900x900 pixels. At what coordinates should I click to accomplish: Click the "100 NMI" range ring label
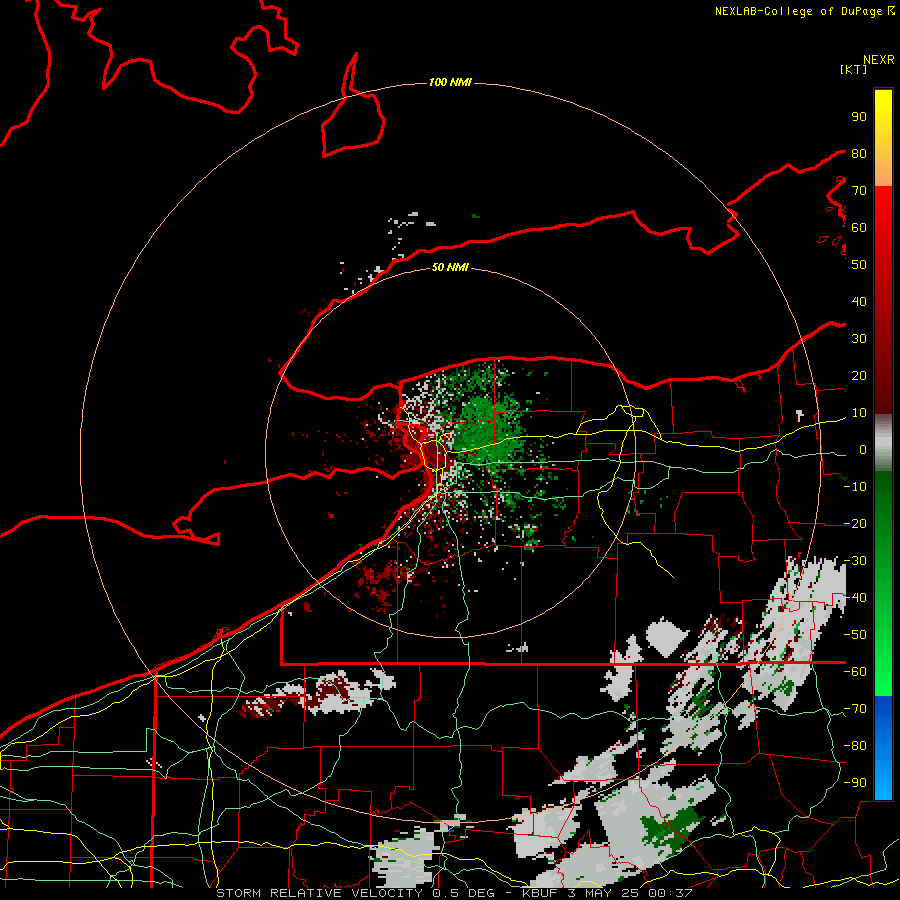pyautogui.click(x=450, y=83)
